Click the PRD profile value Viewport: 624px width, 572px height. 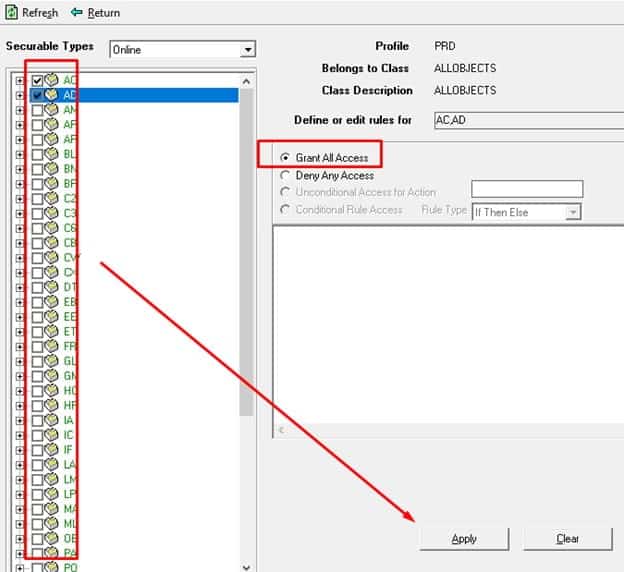tap(445, 46)
